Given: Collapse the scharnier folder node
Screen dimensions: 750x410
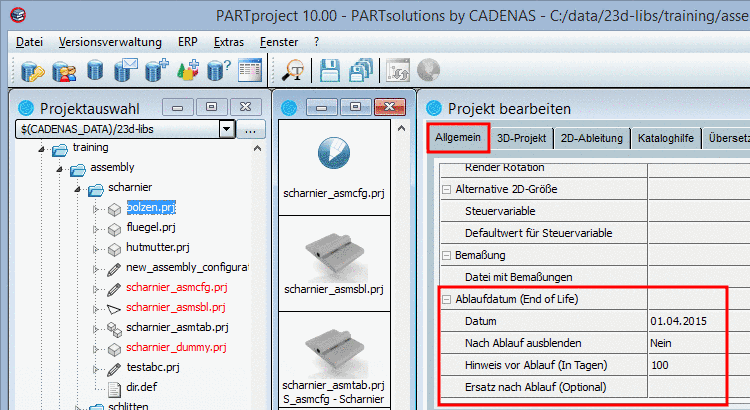Looking at the screenshot, I should (x=77, y=189).
